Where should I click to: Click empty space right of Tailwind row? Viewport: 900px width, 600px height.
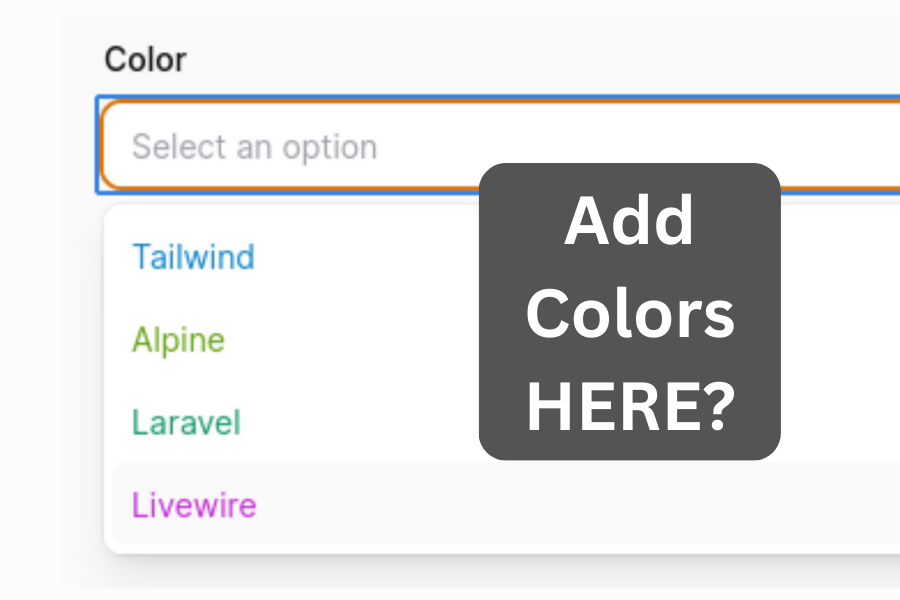pos(380,257)
